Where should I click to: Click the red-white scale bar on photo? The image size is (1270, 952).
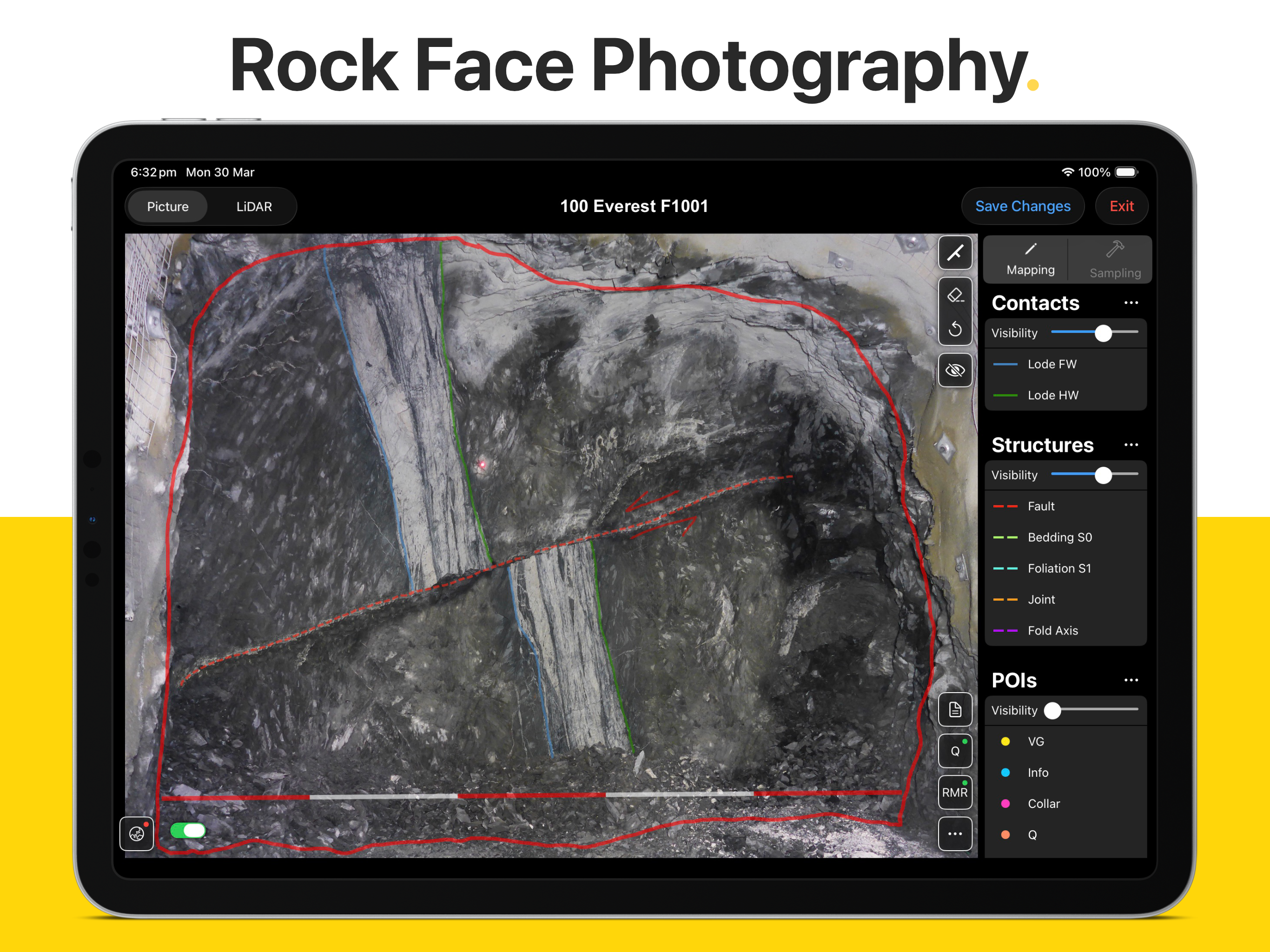531,796
